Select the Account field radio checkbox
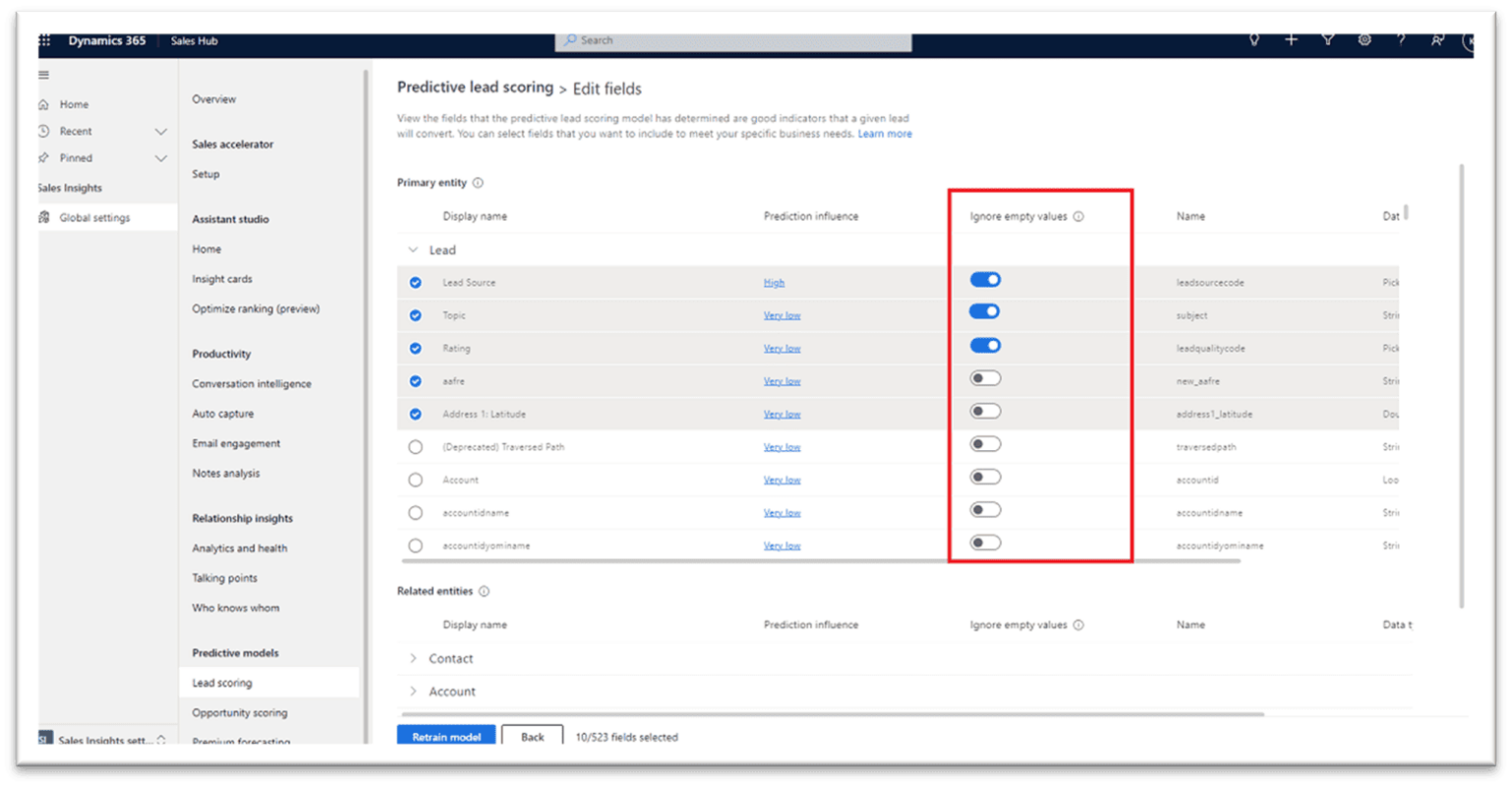 [x=415, y=481]
